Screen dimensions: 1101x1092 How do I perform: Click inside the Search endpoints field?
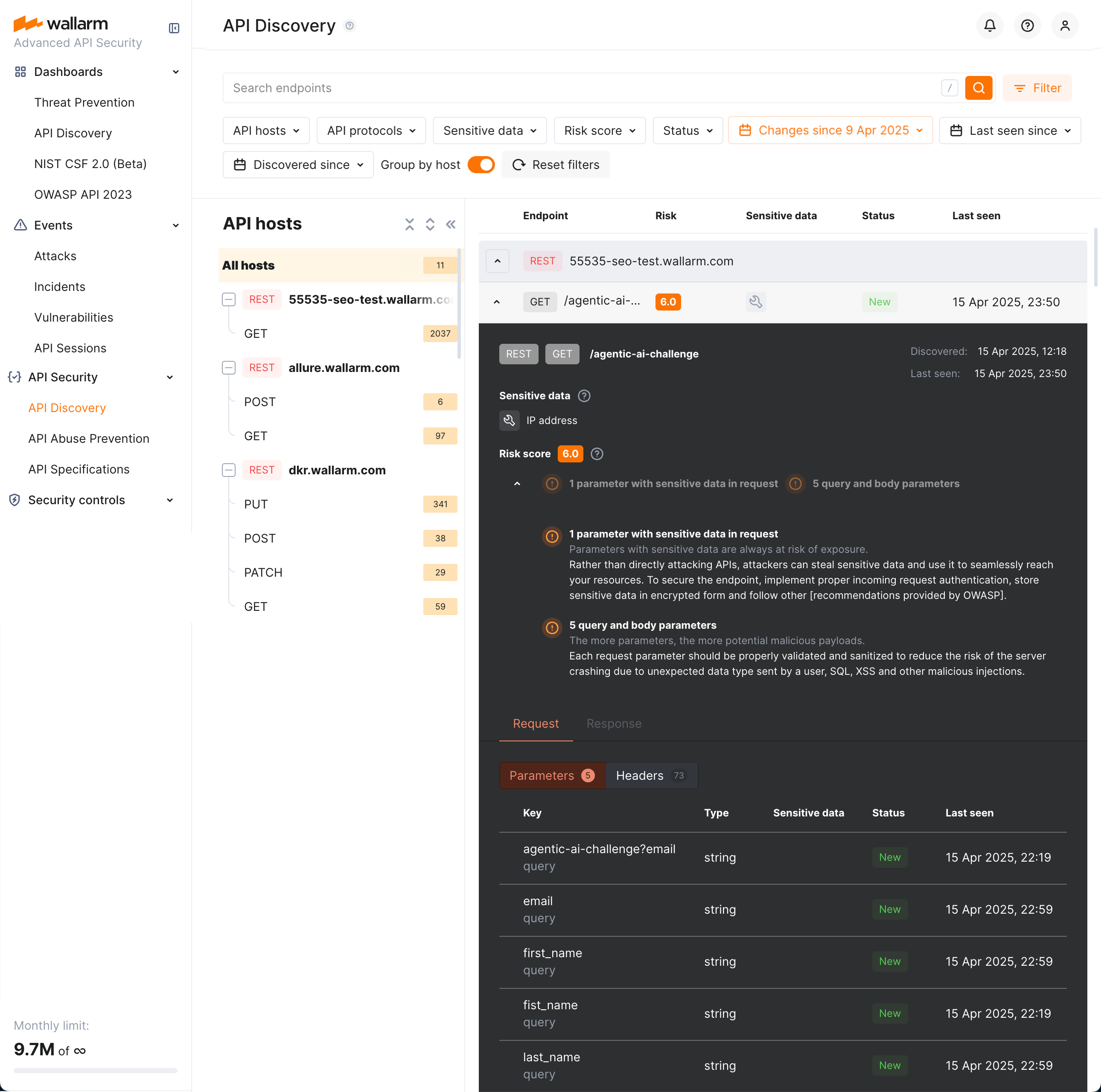(x=513, y=88)
